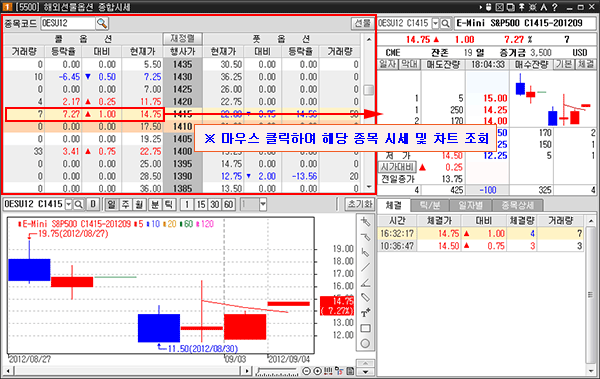Switch to the 일자별 tab
Screen dimensions: 600x379
[x=470, y=206]
